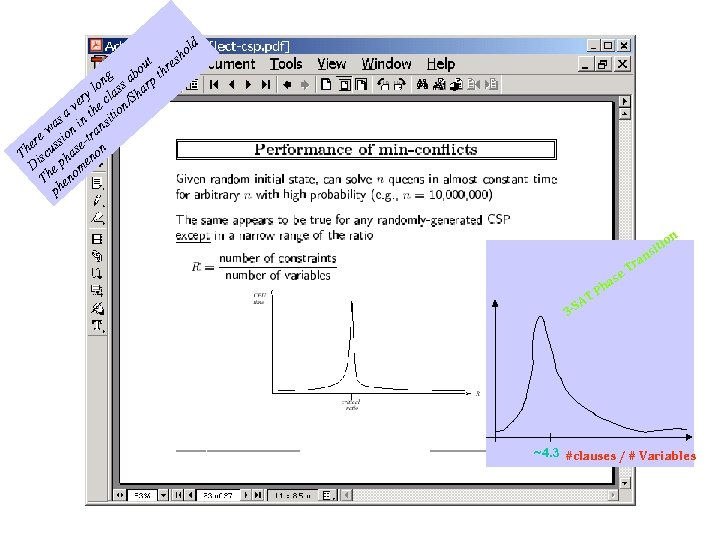This screenshot has height=540, width=720.
Task: Select the Pencil markup tool
Action: (x=97, y=201)
